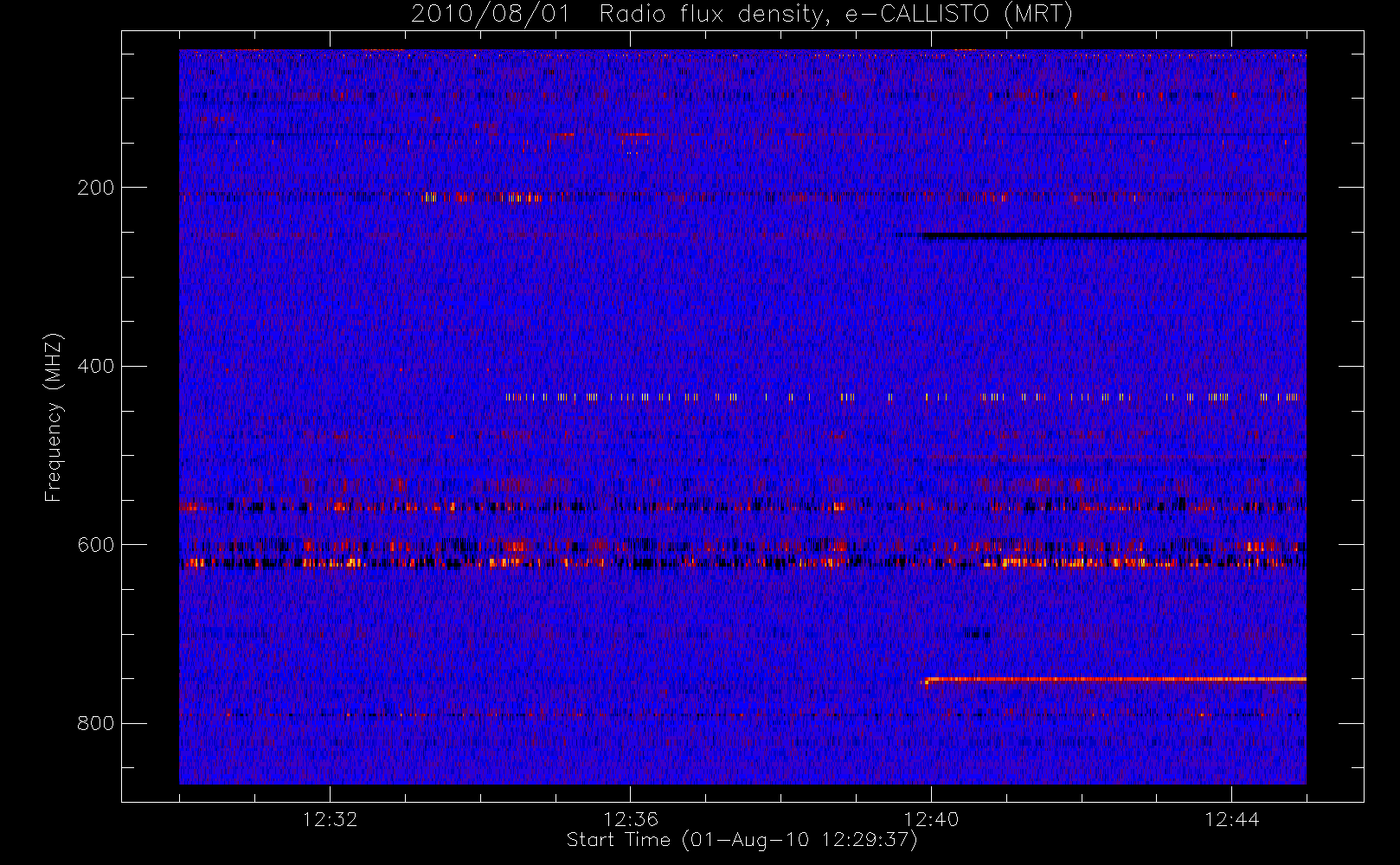
Task: Click the 12:40 time tick label
Action: [931, 819]
